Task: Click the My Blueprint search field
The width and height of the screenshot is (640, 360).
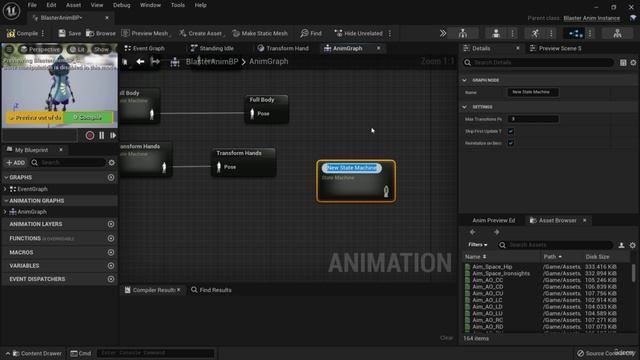Action: point(69,162)
